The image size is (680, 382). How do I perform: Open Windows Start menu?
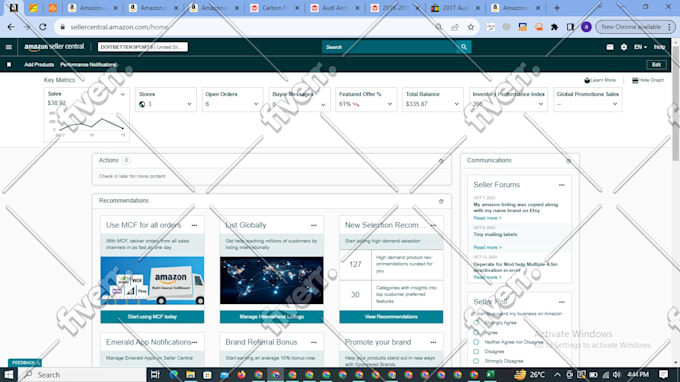click(x=9, y=375)
